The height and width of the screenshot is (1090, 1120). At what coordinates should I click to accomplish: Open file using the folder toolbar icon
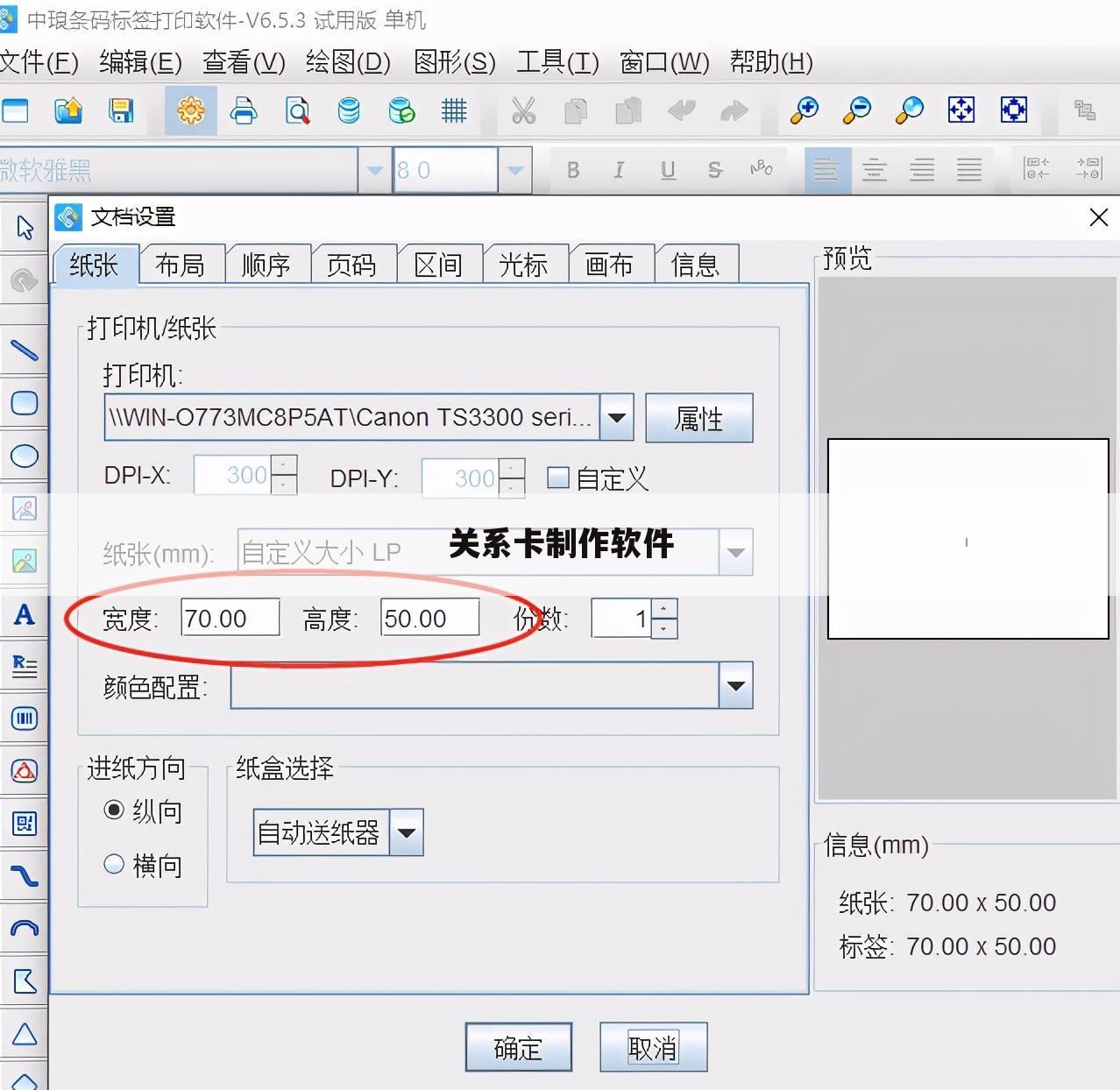point(68,111)
